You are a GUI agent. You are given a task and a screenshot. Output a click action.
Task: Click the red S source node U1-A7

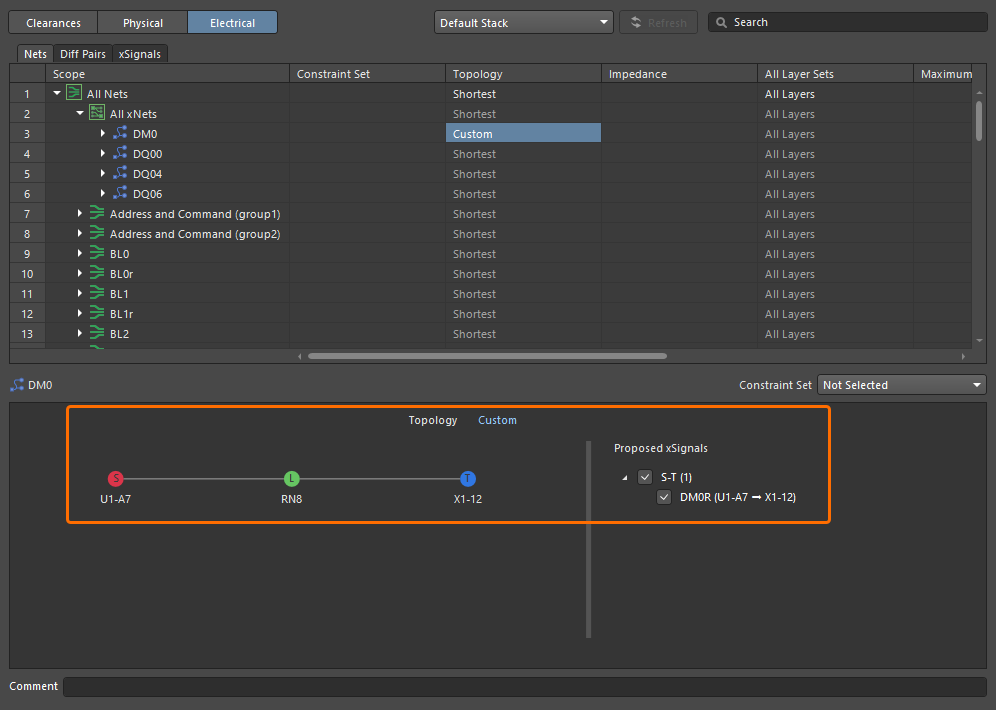point(116,479)
